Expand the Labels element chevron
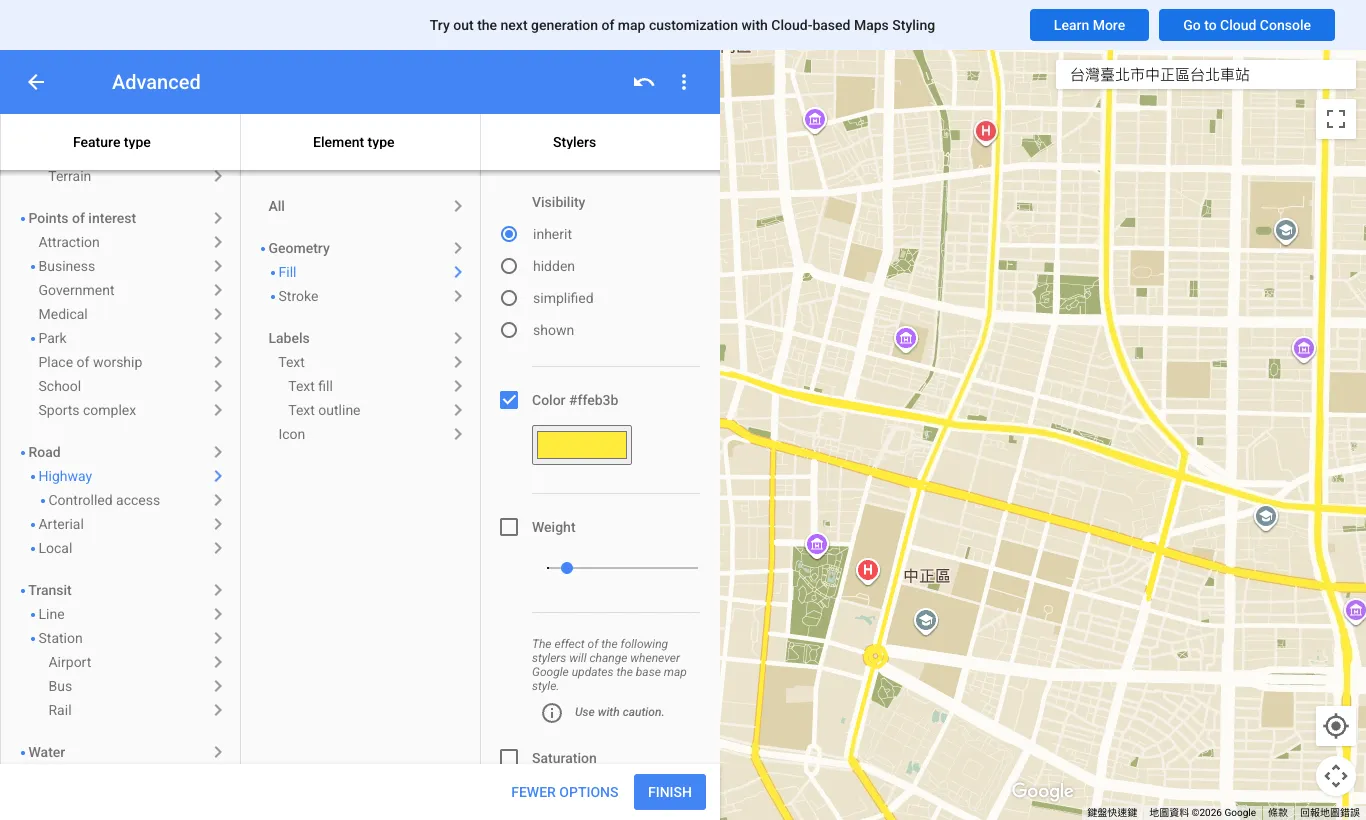1366x820 pixels. click(458, 338)
